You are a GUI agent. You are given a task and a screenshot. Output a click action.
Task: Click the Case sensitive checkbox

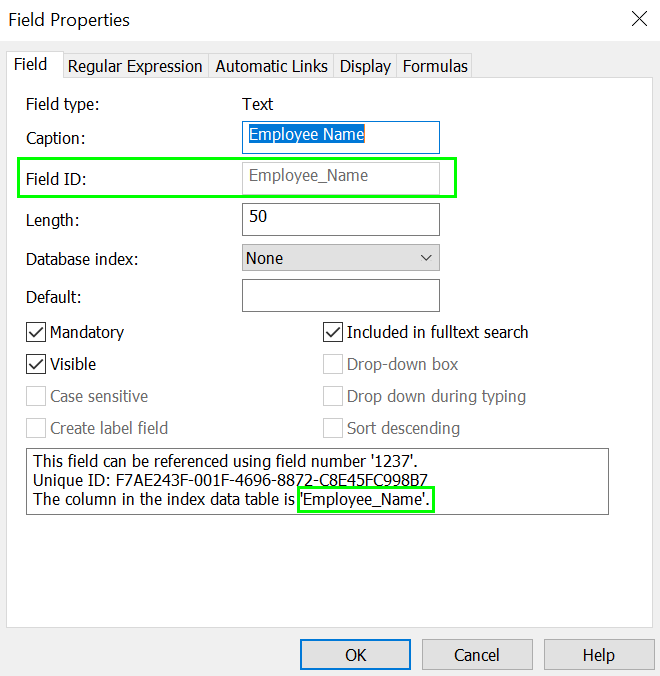click(x=36, y=396)
